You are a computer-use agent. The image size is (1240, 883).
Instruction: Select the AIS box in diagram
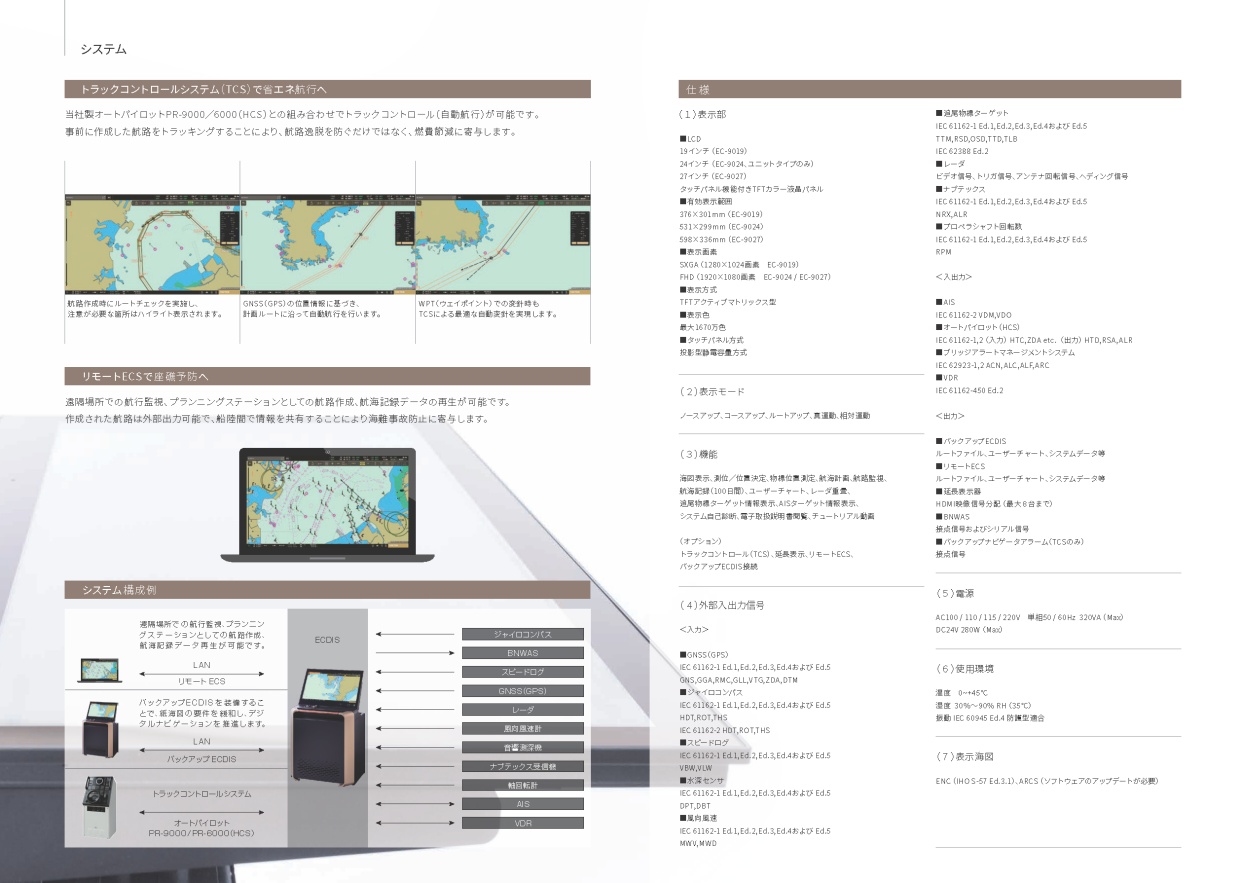click(522, 804)
